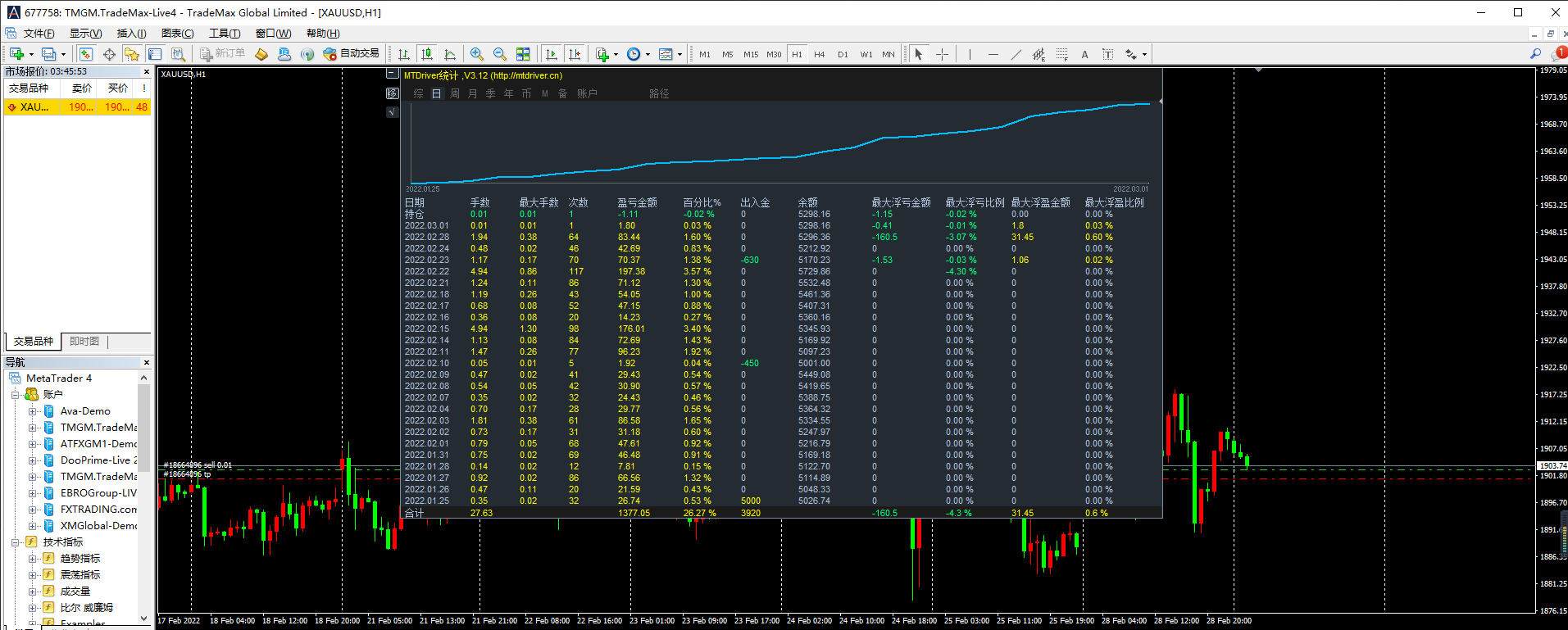1568x630 pixels.
Task: Switch chart to M30 timeframe
Action: (x=774, y=54)
